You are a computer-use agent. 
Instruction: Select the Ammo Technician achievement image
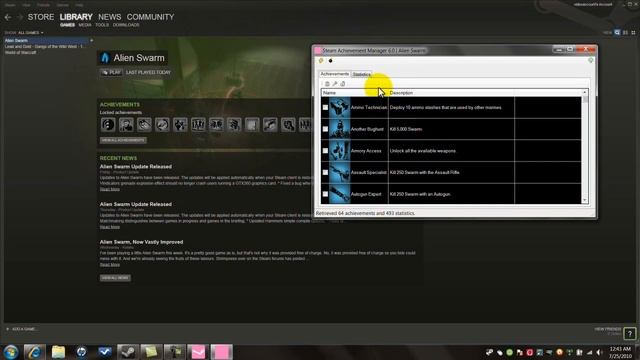pos(340,107)
